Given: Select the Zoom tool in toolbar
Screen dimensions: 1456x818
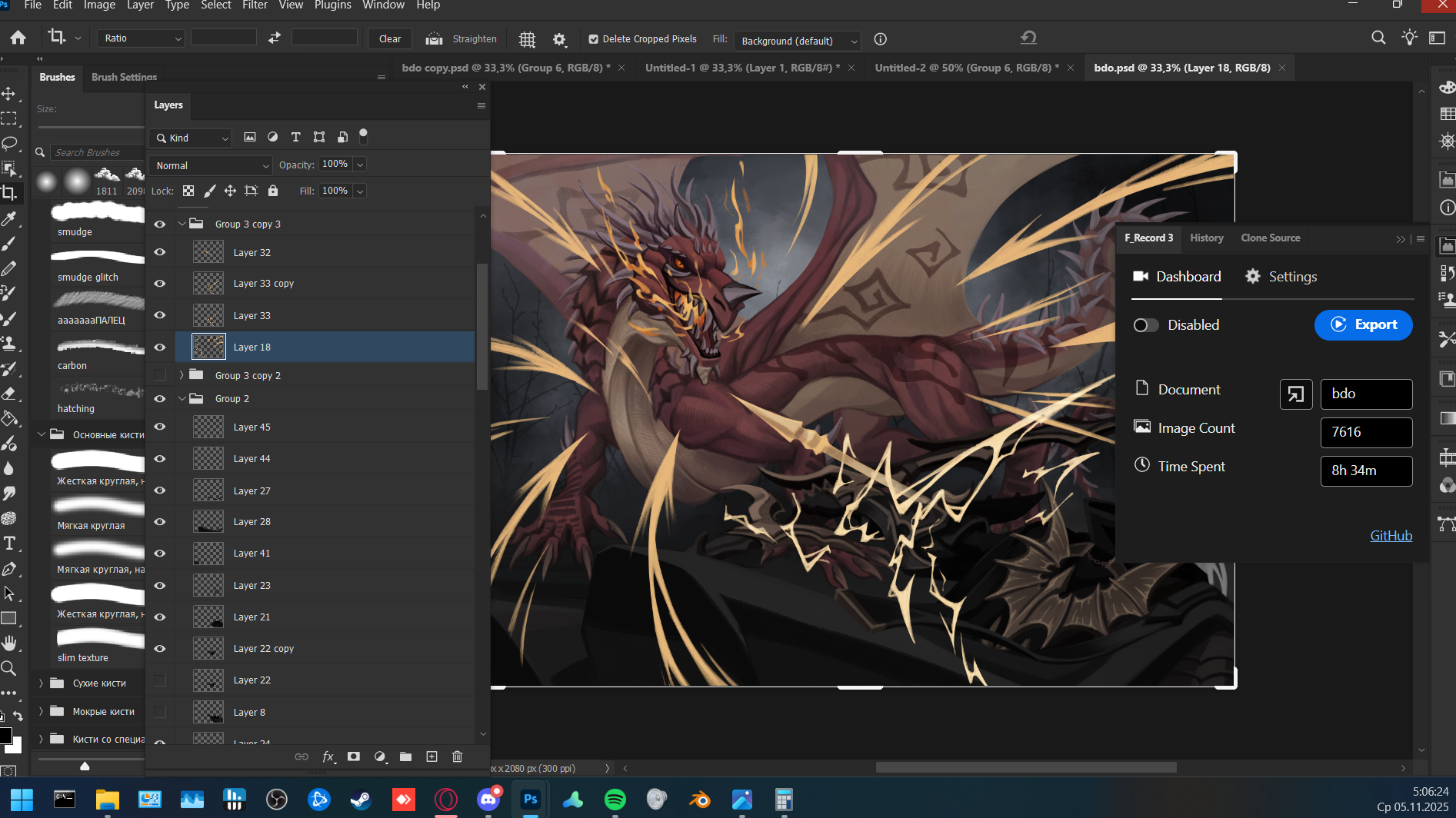Looking at the screenshot, I should (x=9, y=668).
